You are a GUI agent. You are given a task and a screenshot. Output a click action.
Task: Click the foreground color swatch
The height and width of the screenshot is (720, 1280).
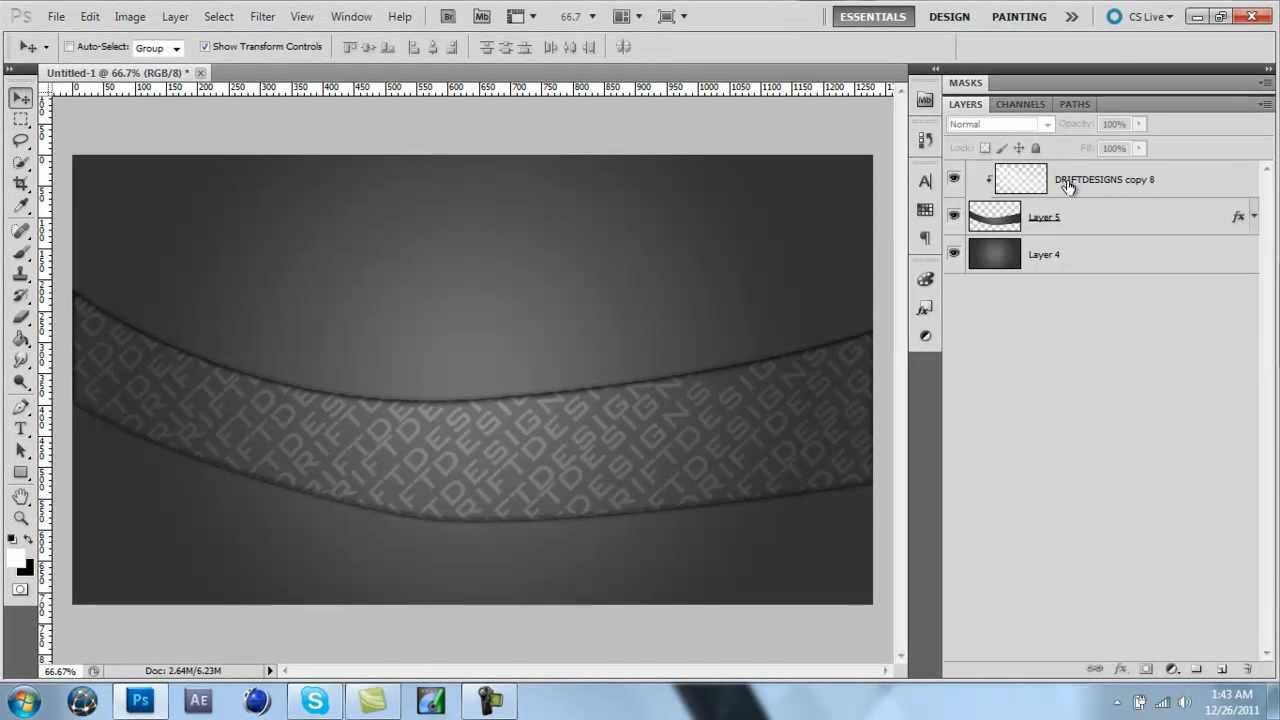click(17, 558)
